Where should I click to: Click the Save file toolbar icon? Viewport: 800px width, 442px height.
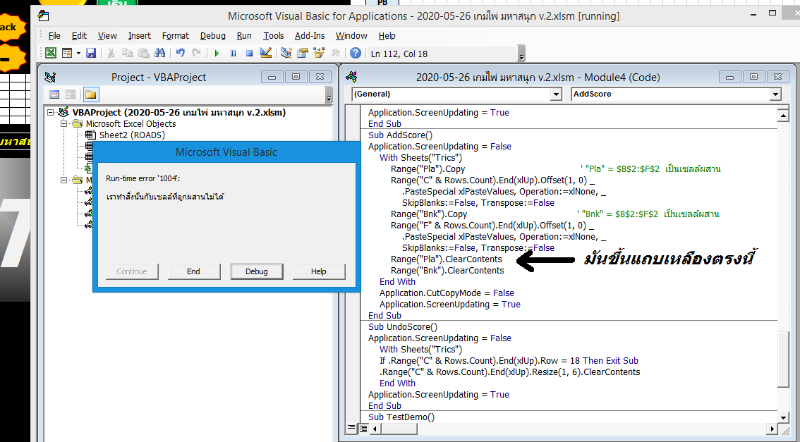coord(91,53)
